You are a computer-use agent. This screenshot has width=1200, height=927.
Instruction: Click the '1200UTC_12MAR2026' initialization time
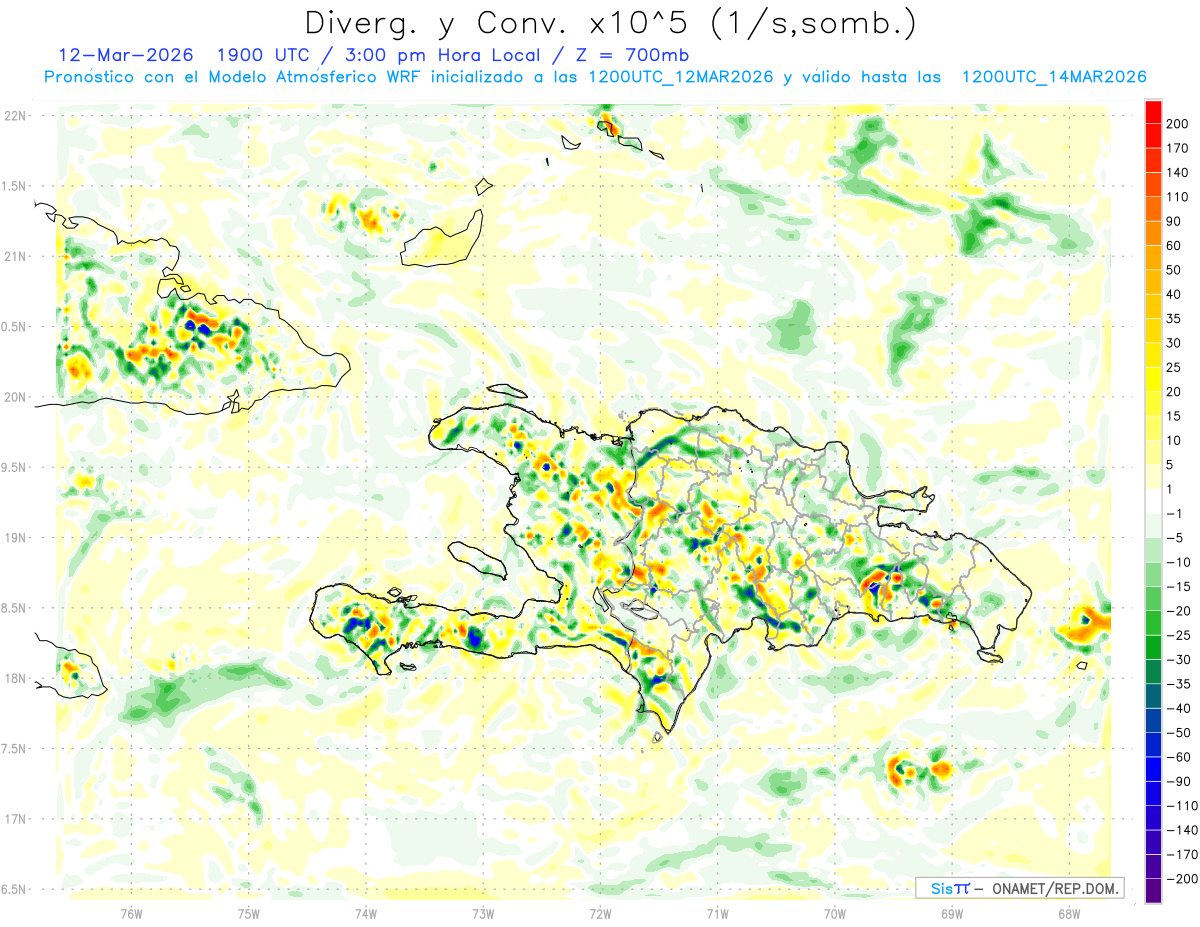pos(681,77)
